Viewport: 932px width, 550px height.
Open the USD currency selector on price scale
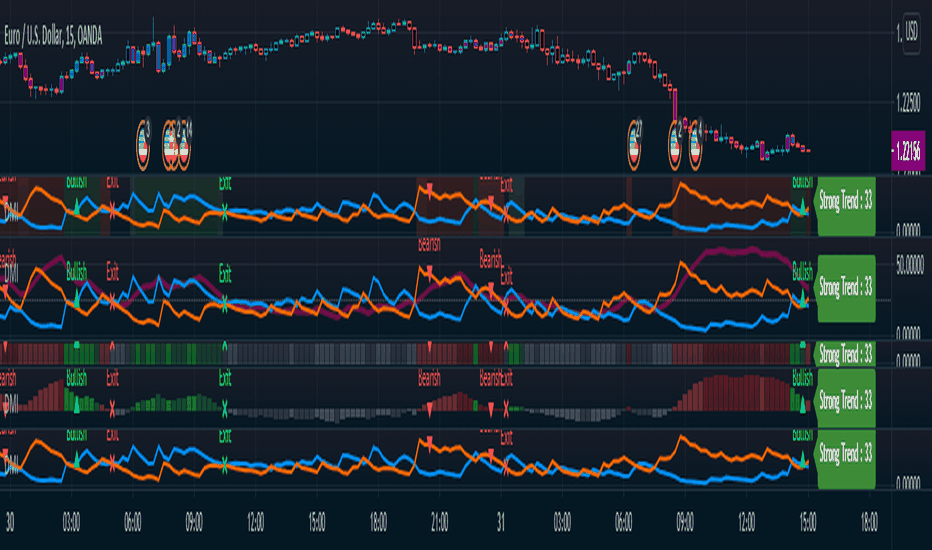point(911,33)
